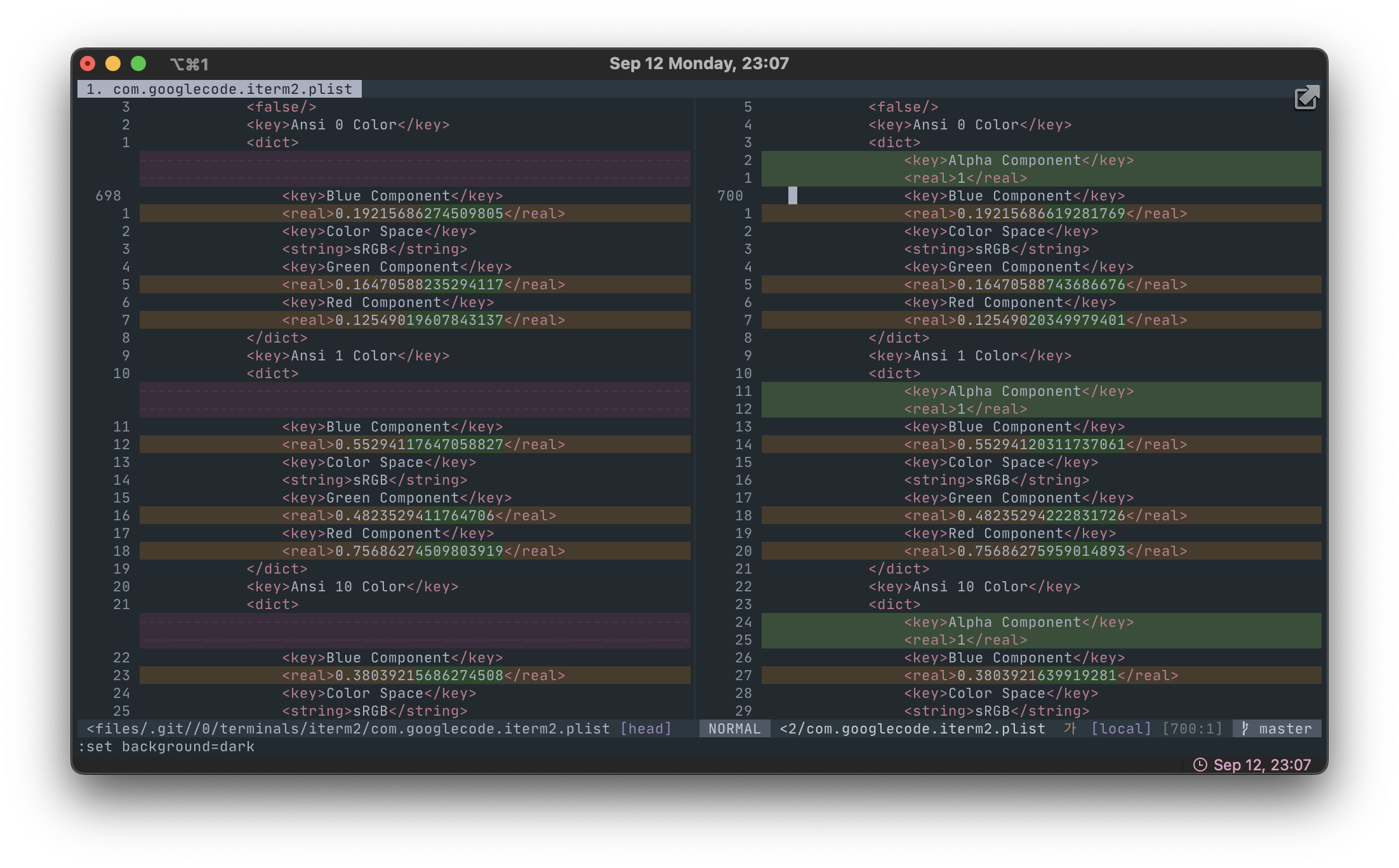Click value 0.19215686274509805 in the left pane
Screen dimensions: 1399x868
(419, 213)
